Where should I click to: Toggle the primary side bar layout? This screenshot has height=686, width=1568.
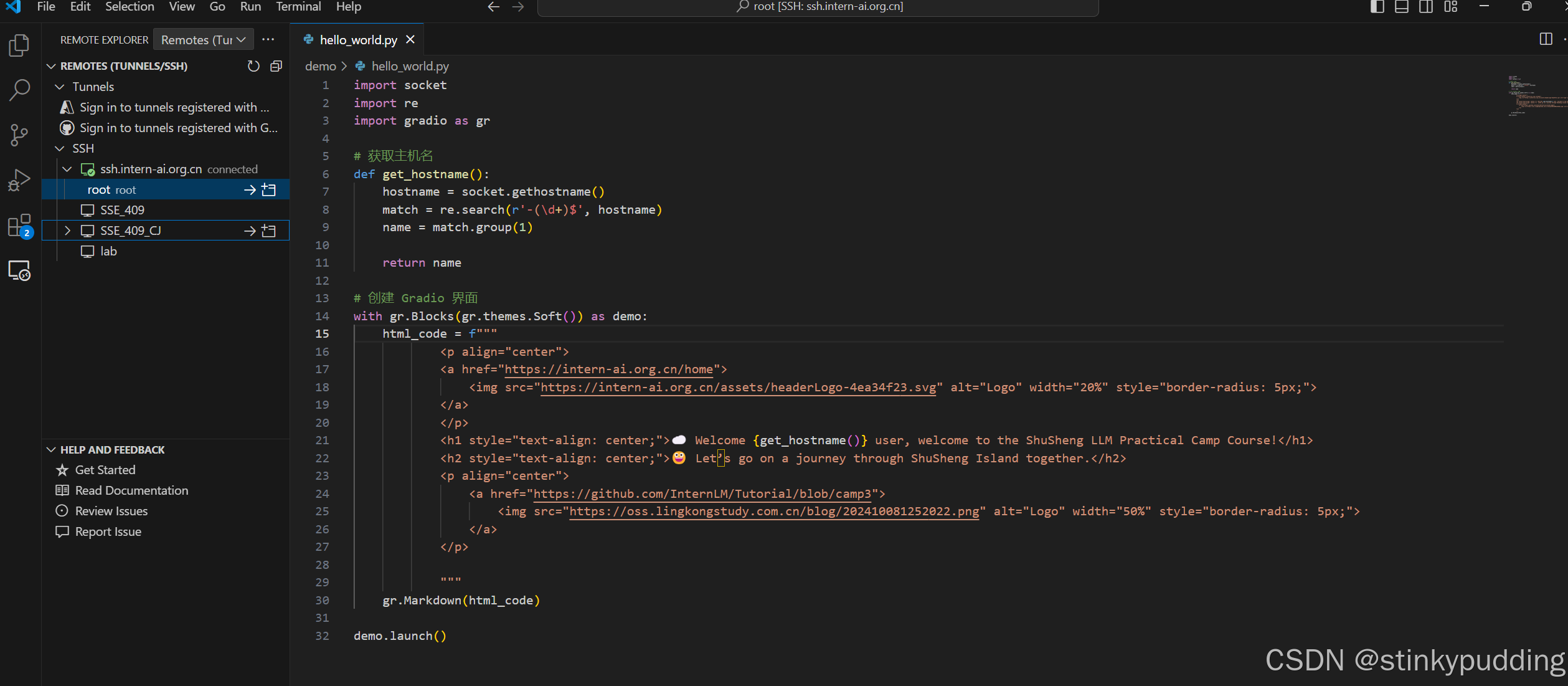pyautogui.click(x=1377, y=7)
